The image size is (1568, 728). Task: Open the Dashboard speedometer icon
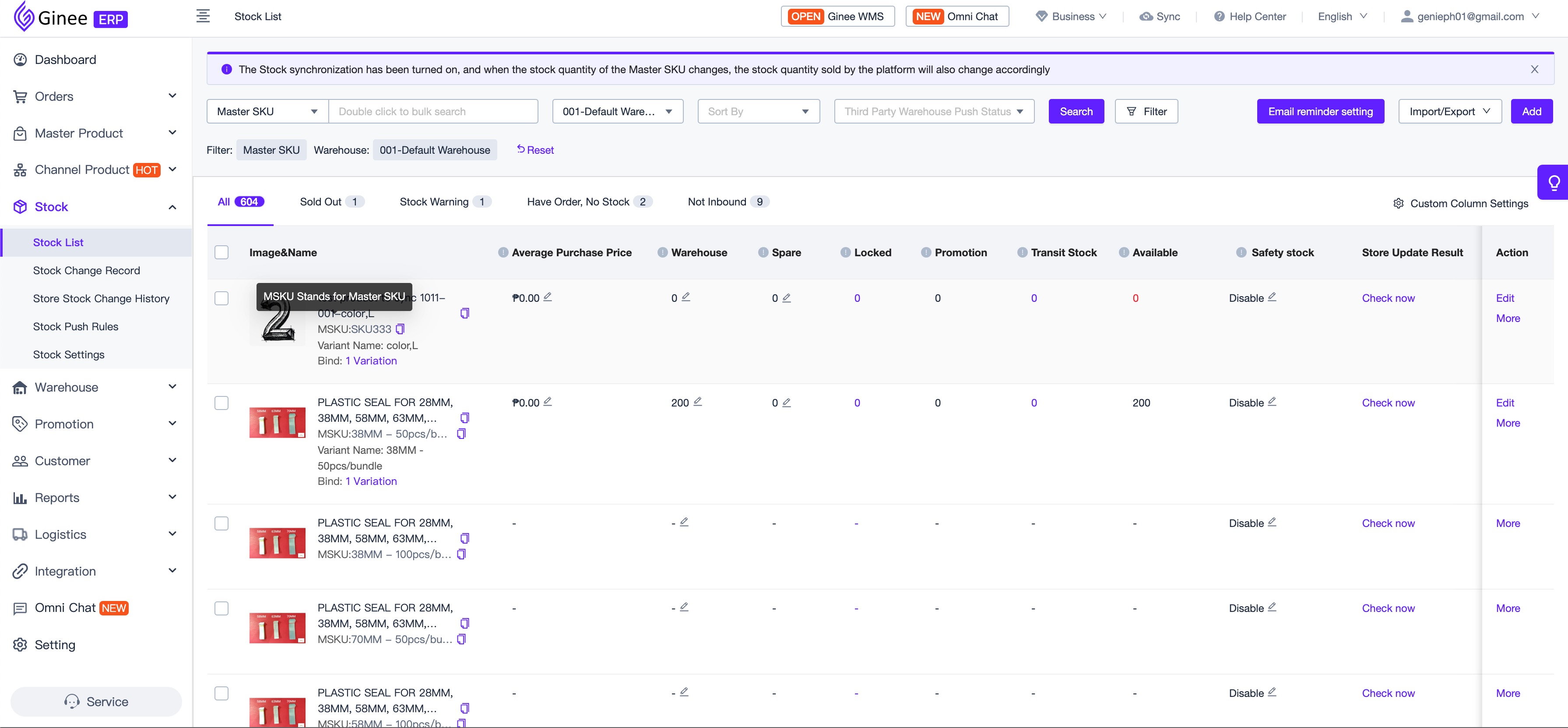(20, 60)
